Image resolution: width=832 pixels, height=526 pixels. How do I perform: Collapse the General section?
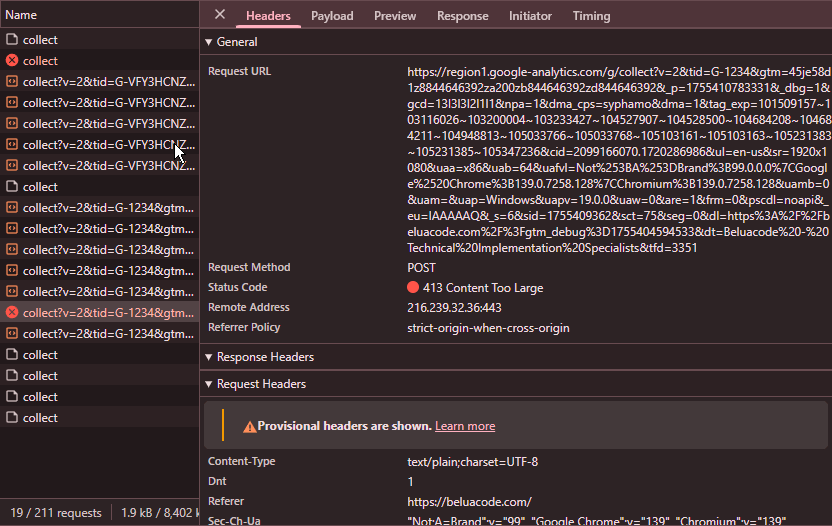[x=209, y=42]
